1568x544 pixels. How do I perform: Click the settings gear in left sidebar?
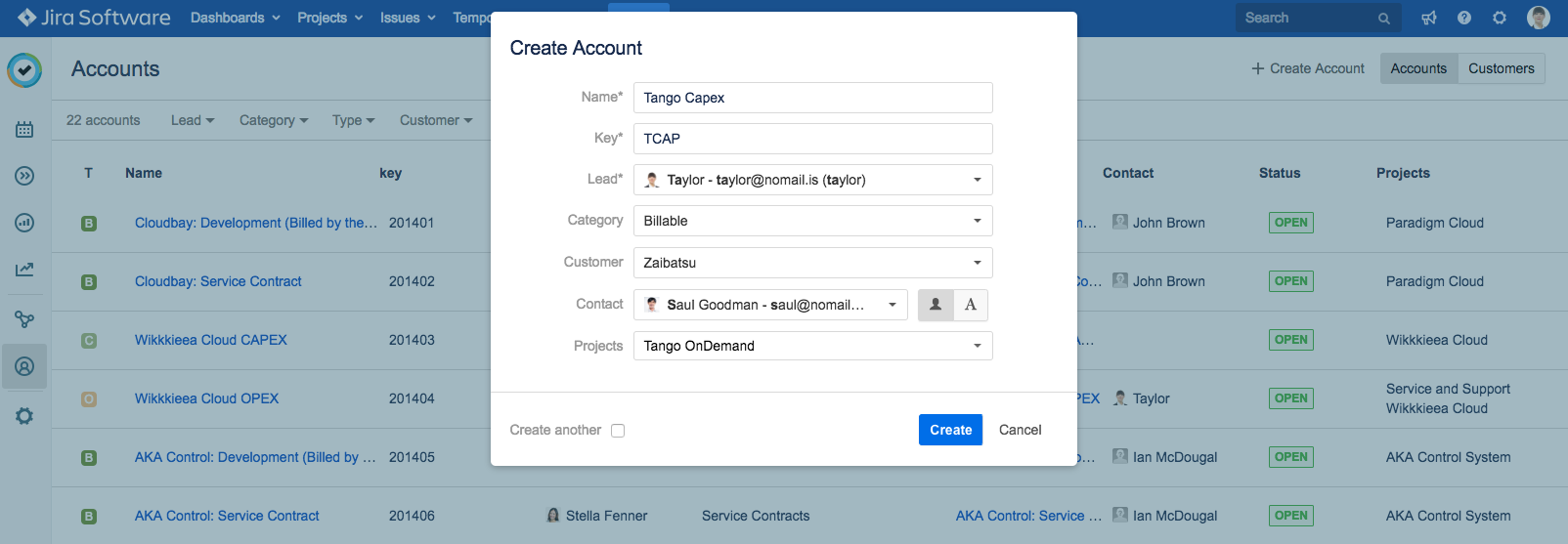coord(24,416)
